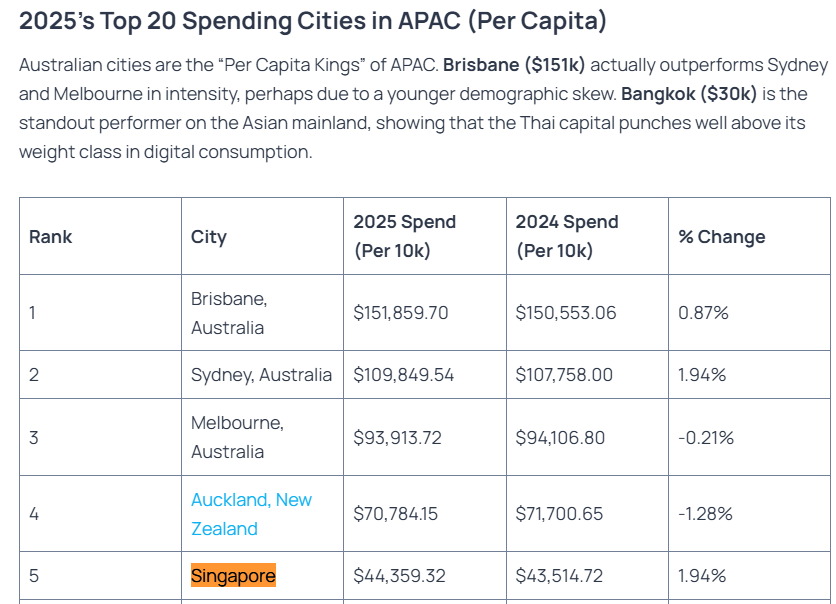Click the $94,106.80 spend value
Screen dimensions: 836x604
[x=566, y=437]
